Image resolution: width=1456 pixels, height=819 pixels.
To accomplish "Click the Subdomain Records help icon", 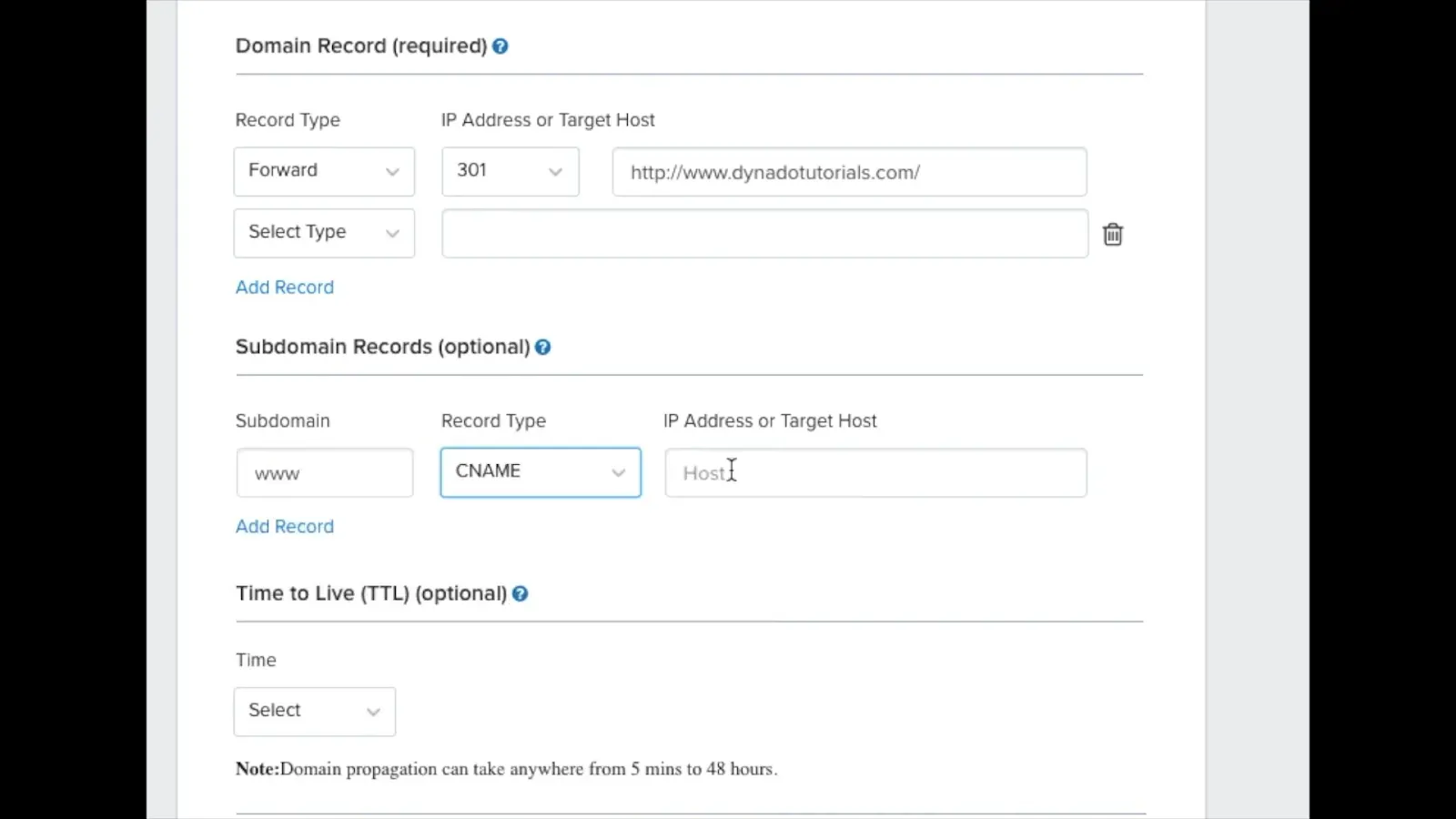I will point(543,348).
